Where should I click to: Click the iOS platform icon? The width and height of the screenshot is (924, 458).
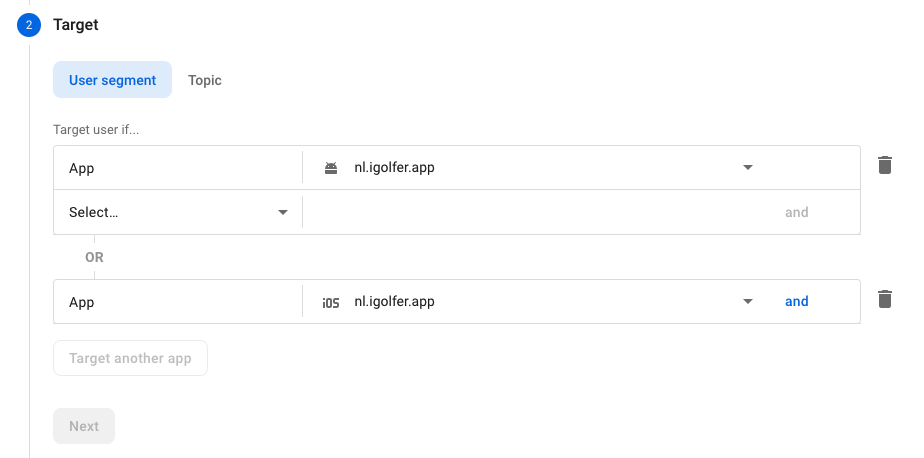(x=331, y=302)
